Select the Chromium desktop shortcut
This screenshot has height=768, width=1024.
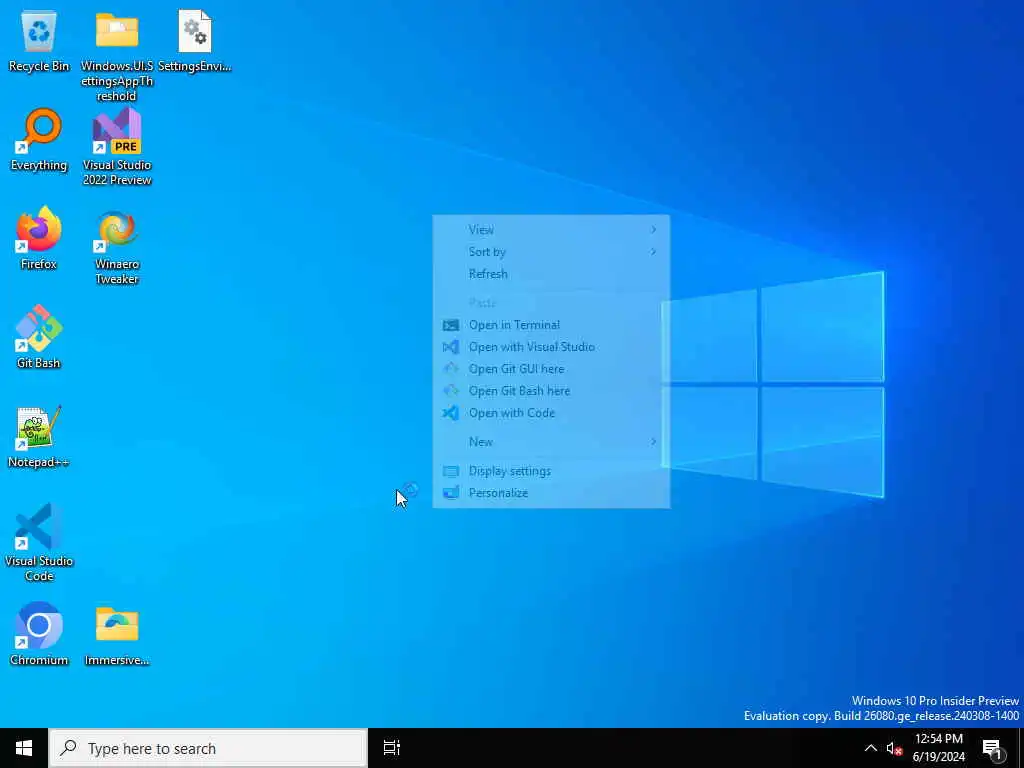click(39, 634)
